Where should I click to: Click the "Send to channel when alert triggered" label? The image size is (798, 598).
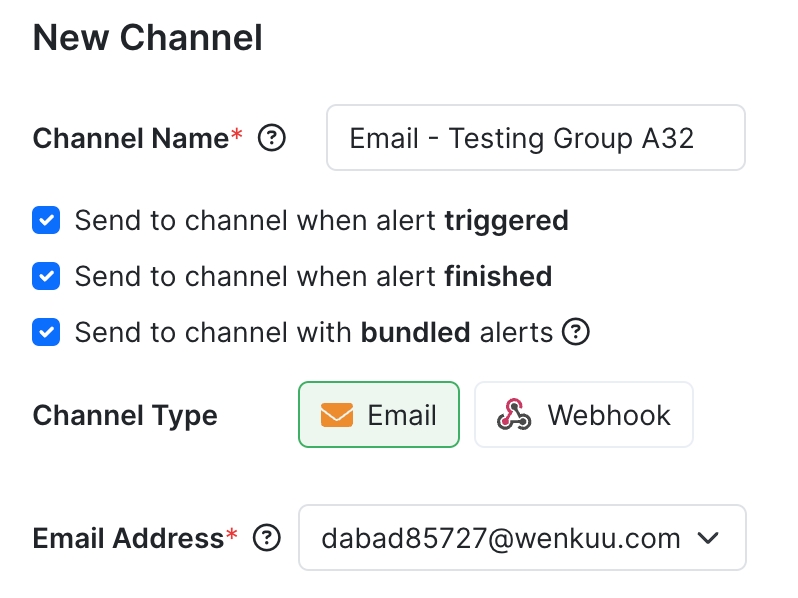coord(321,220)
